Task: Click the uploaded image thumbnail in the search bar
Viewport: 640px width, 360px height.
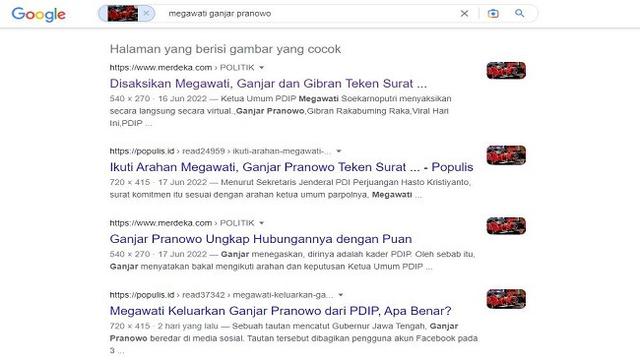Action: pyautogui.click(x=122, y=13)
